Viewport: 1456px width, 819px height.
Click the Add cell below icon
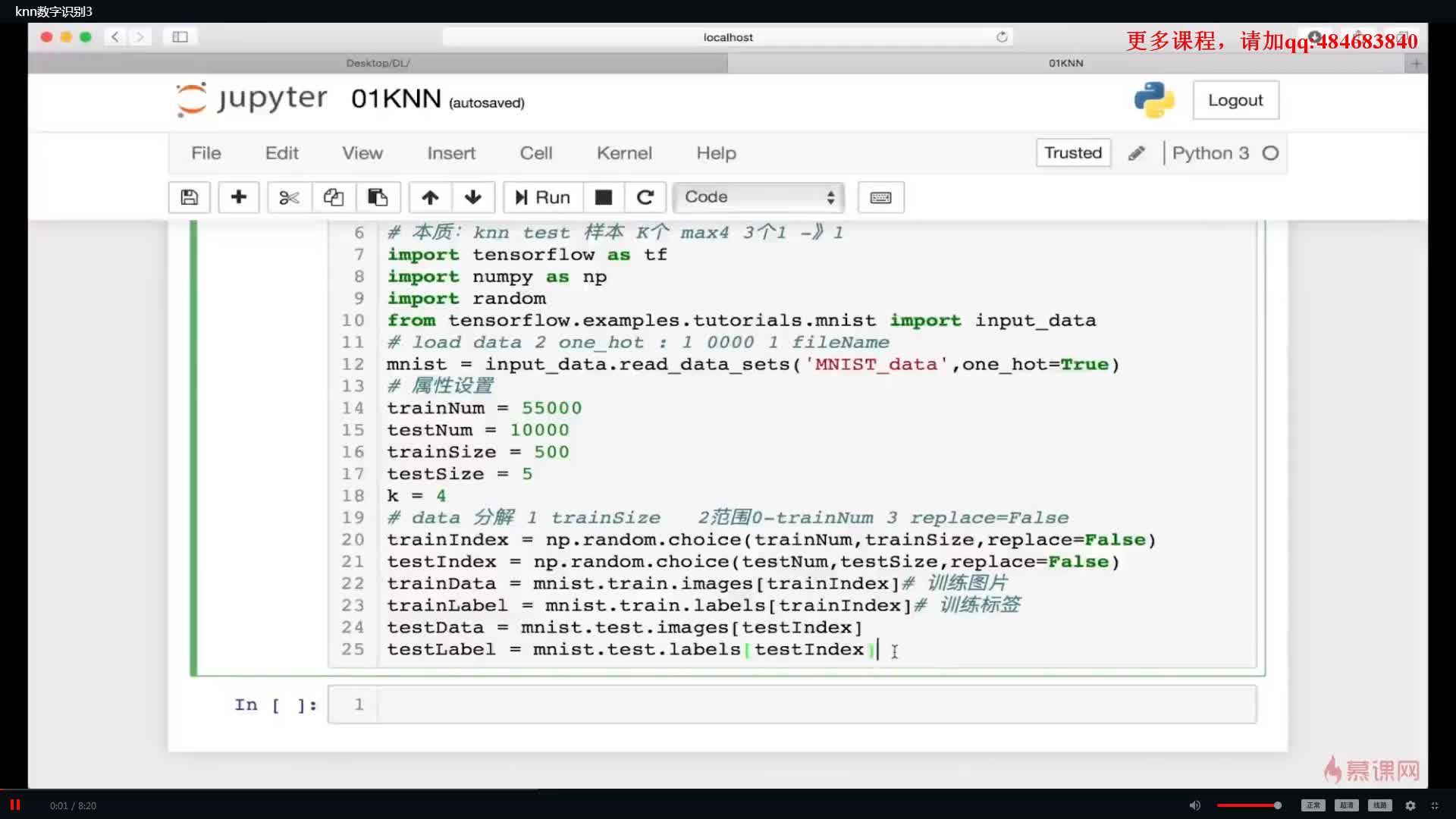[x=238, y=197]
